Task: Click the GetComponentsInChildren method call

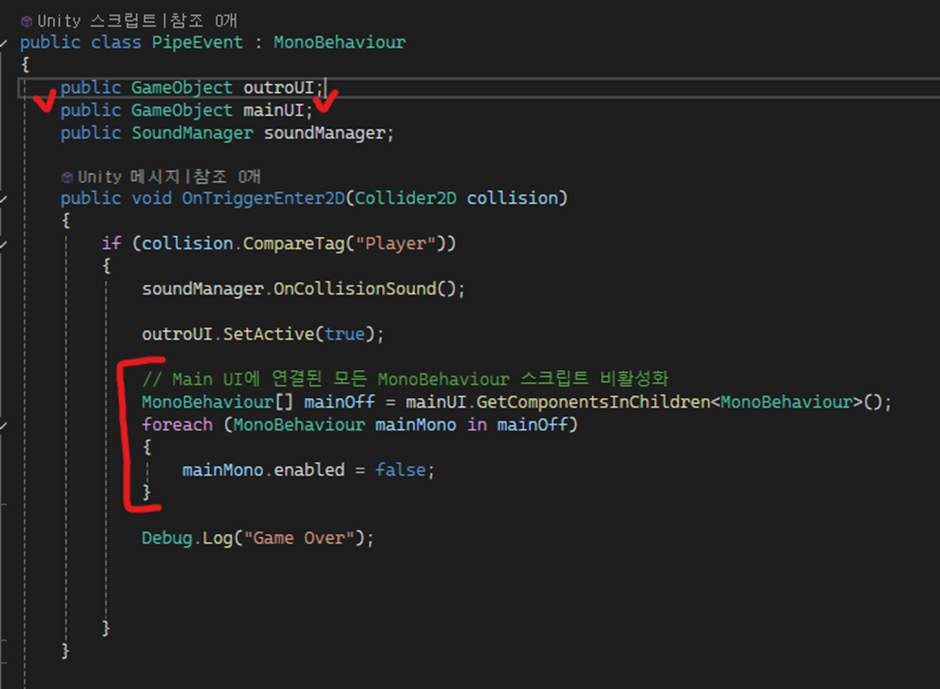Action: (x=593, y=402)
